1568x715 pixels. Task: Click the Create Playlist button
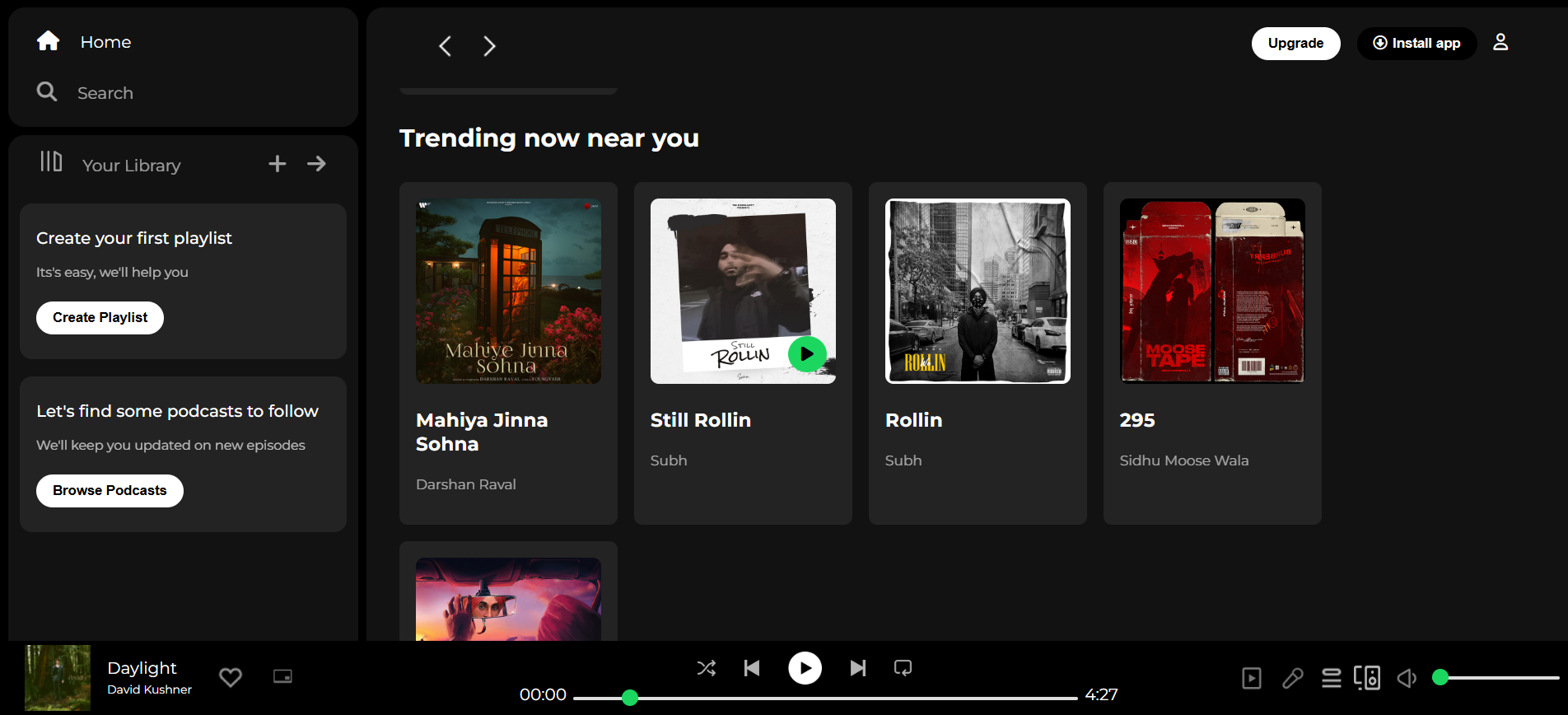[x=100, y=318]
